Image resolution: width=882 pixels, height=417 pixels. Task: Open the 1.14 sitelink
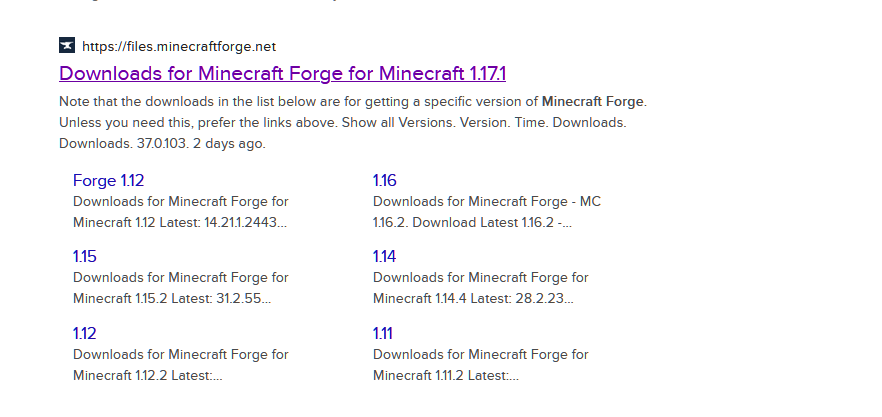click(x=385, y=257)
